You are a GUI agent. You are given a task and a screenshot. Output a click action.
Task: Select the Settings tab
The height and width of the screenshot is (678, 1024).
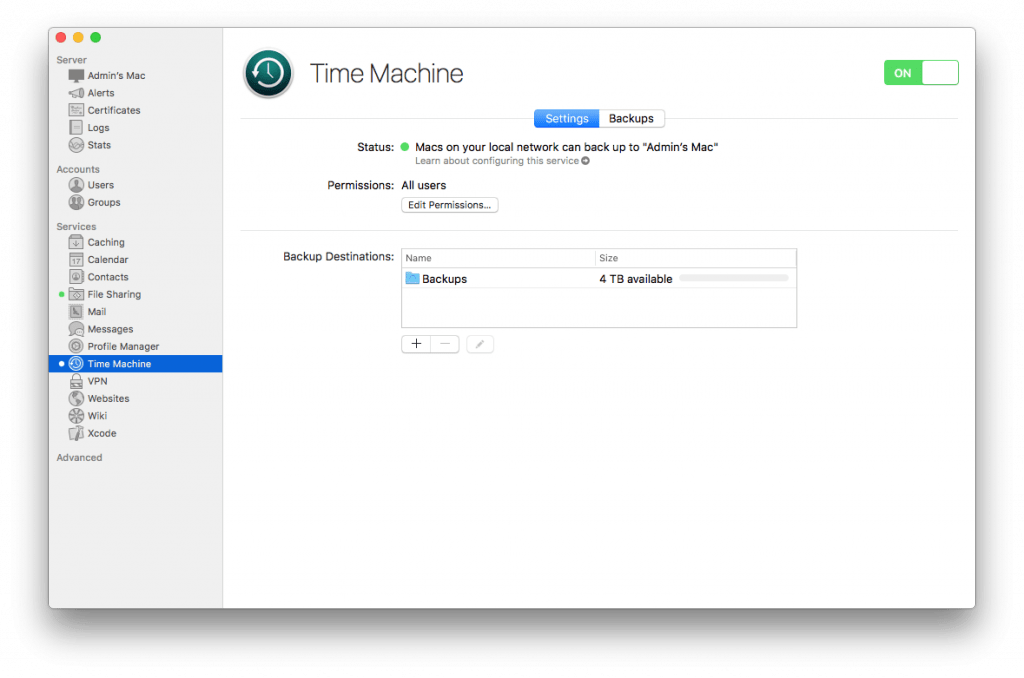566,118
